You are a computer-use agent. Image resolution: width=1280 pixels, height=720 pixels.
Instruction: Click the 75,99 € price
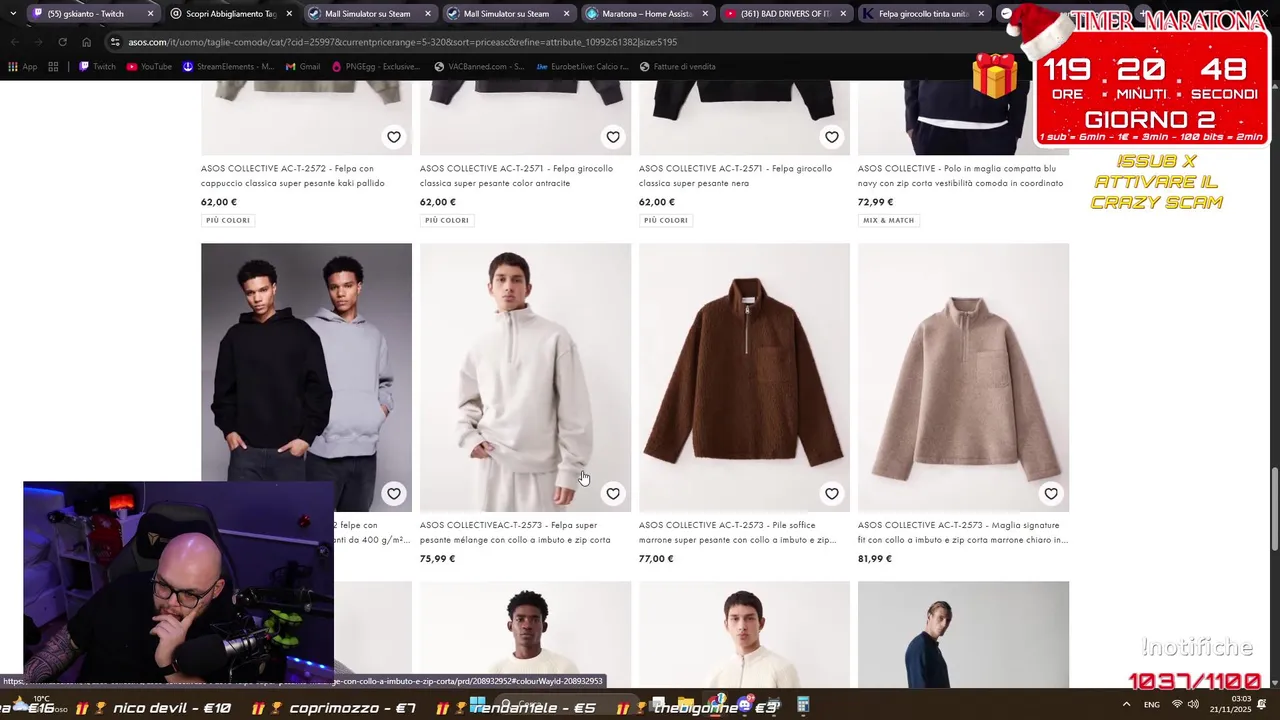437,559
